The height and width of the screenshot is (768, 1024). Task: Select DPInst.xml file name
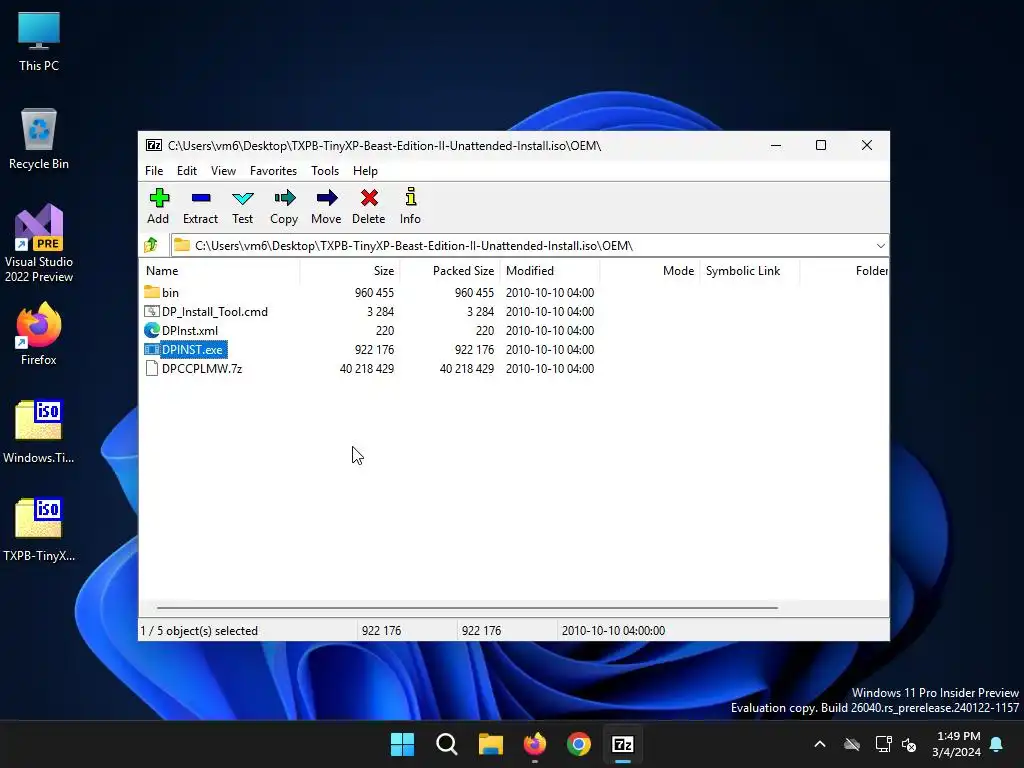coord(190,330)
